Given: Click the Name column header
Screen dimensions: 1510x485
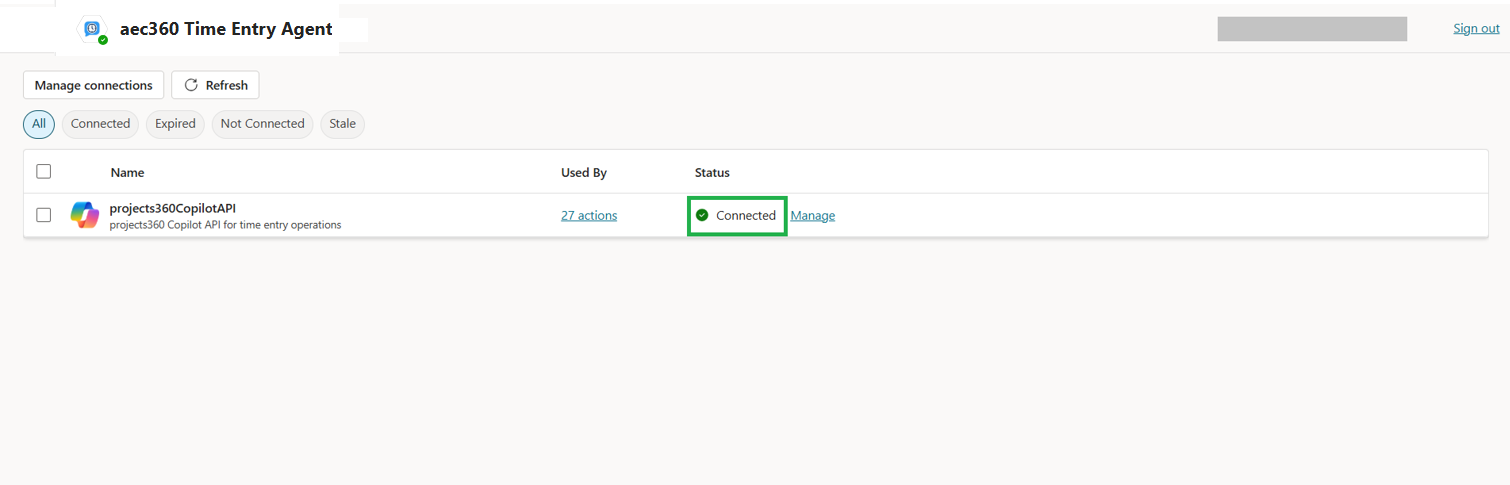Looking at the screenshot, I should [x=127, y=172].
